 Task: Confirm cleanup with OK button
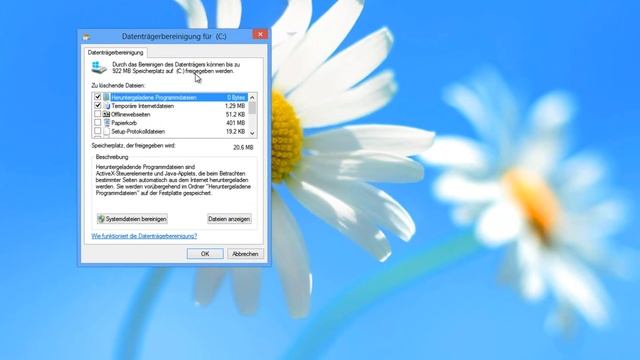click(205, 254)
